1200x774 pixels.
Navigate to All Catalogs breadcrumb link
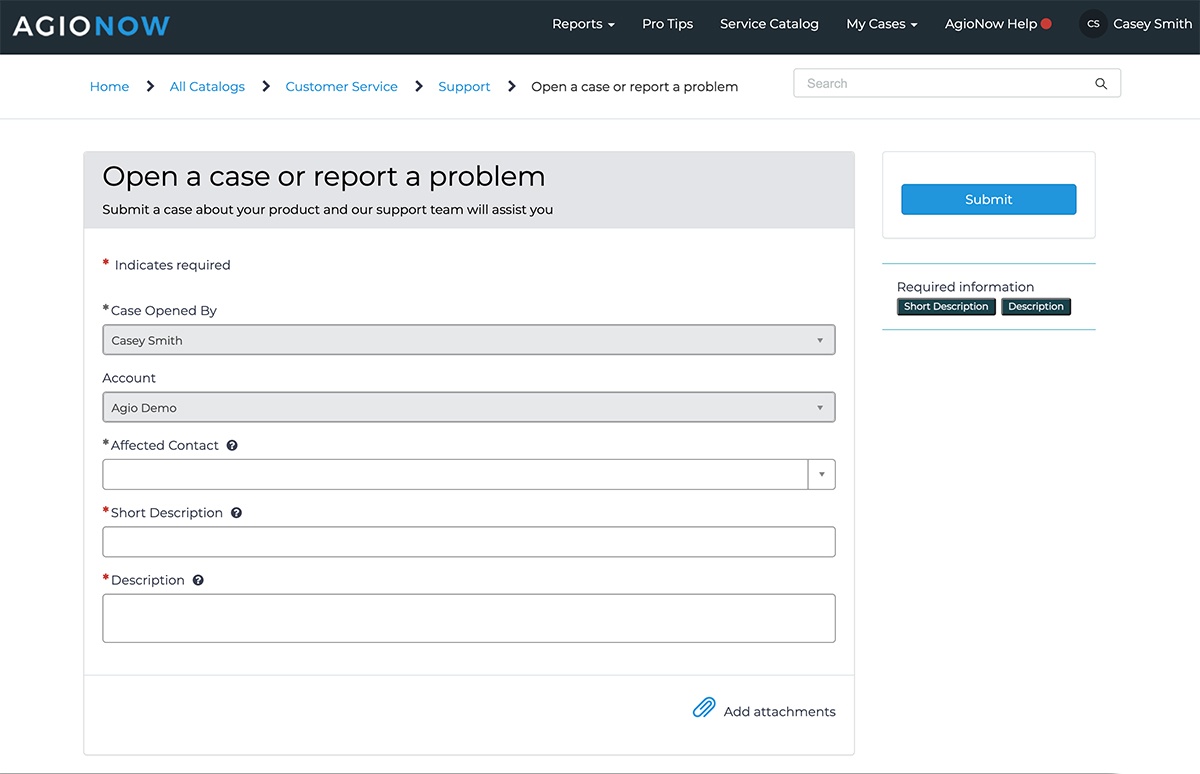pyautogui.click(x=207, y=87)
